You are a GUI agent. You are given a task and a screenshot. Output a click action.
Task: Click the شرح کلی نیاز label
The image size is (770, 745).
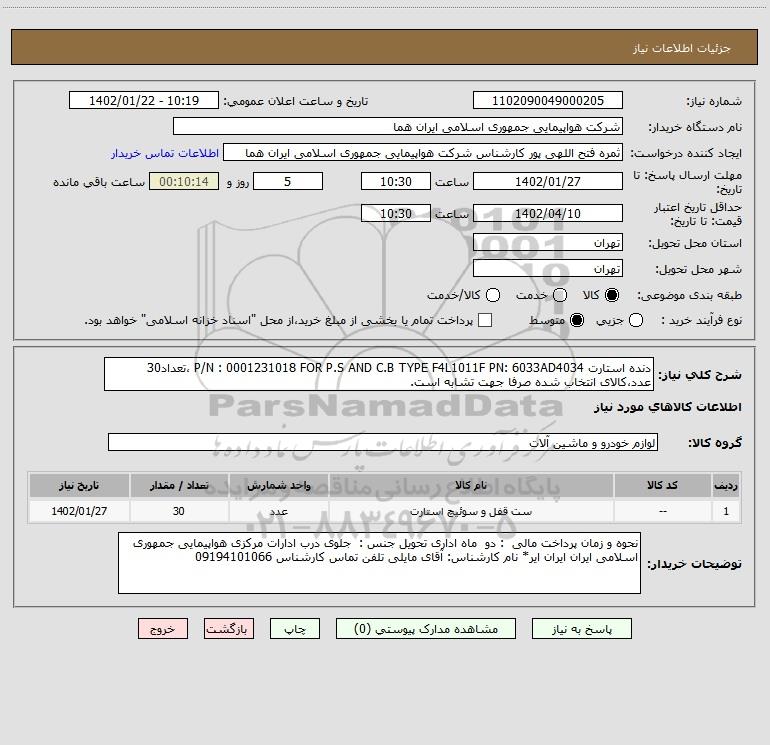[x=700, y=375]
